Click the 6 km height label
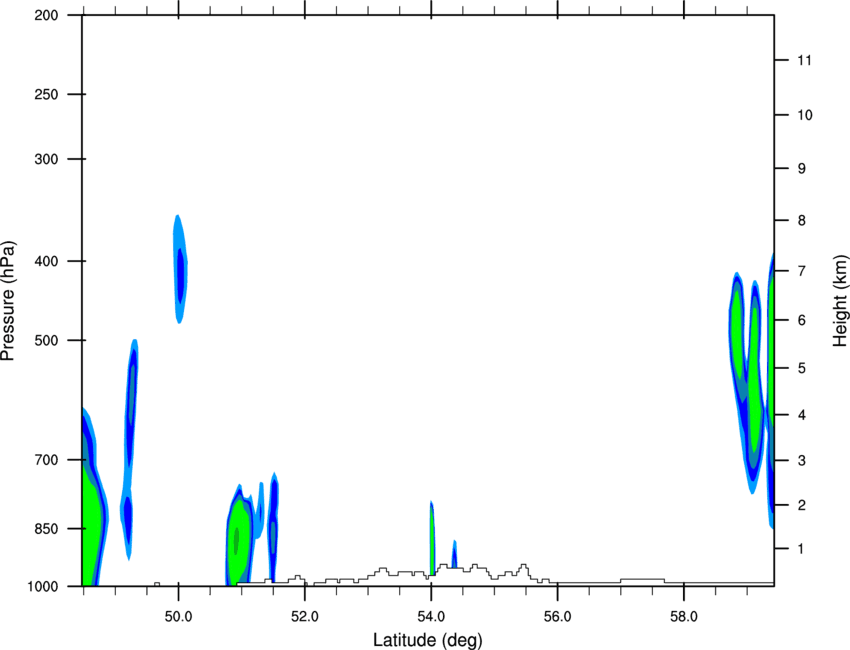 [802, 320]
